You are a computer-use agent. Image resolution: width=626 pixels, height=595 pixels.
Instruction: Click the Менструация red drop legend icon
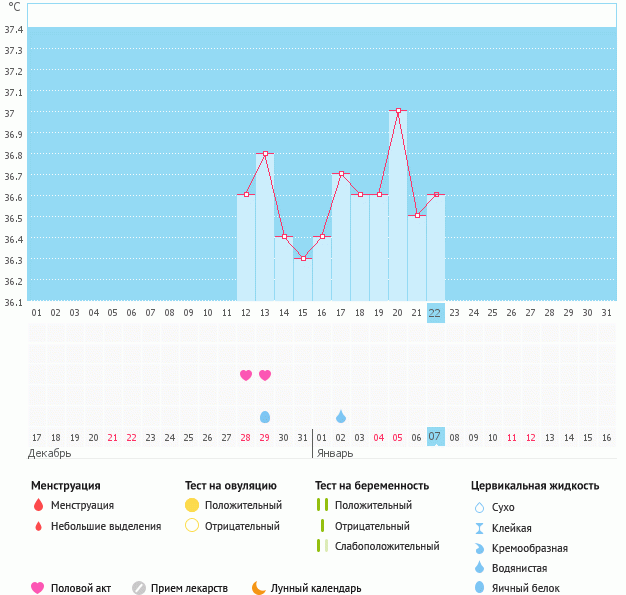(38, 505)
